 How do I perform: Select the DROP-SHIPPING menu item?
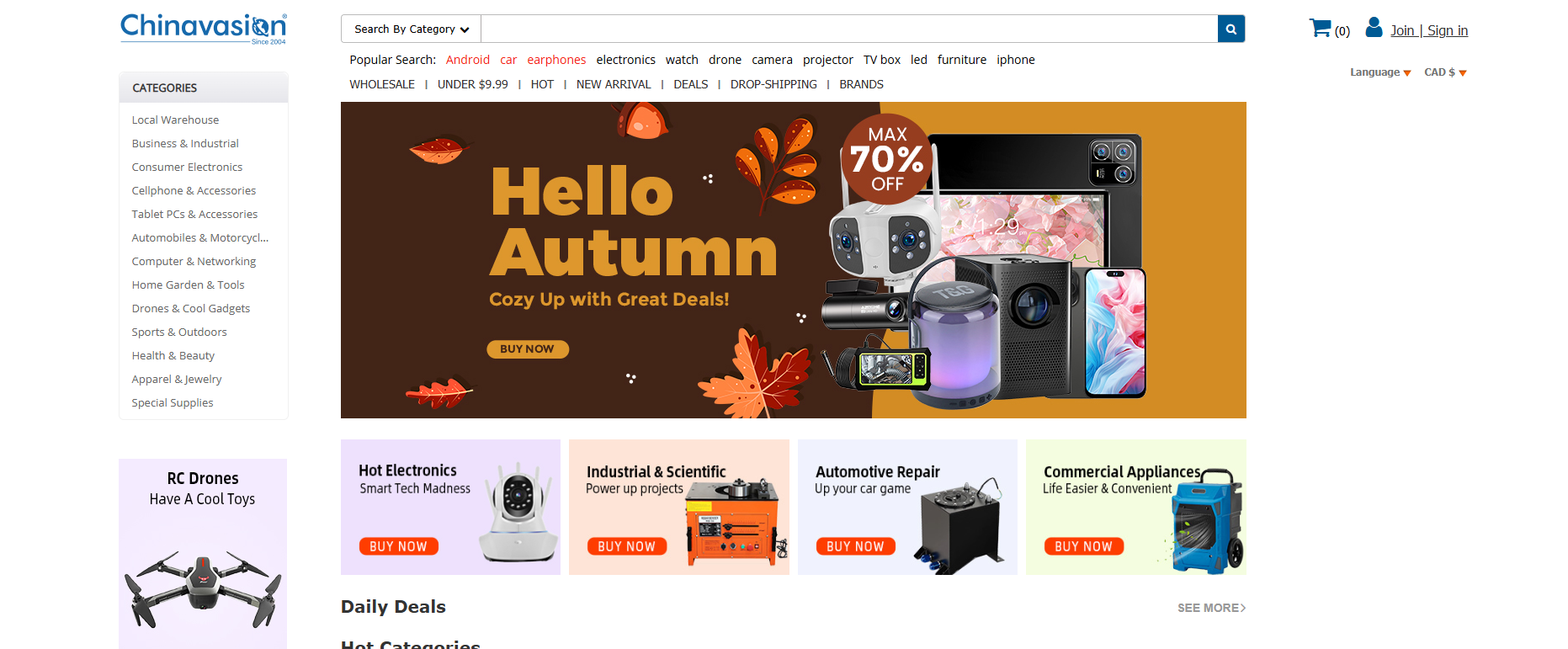tap(773, 84)
